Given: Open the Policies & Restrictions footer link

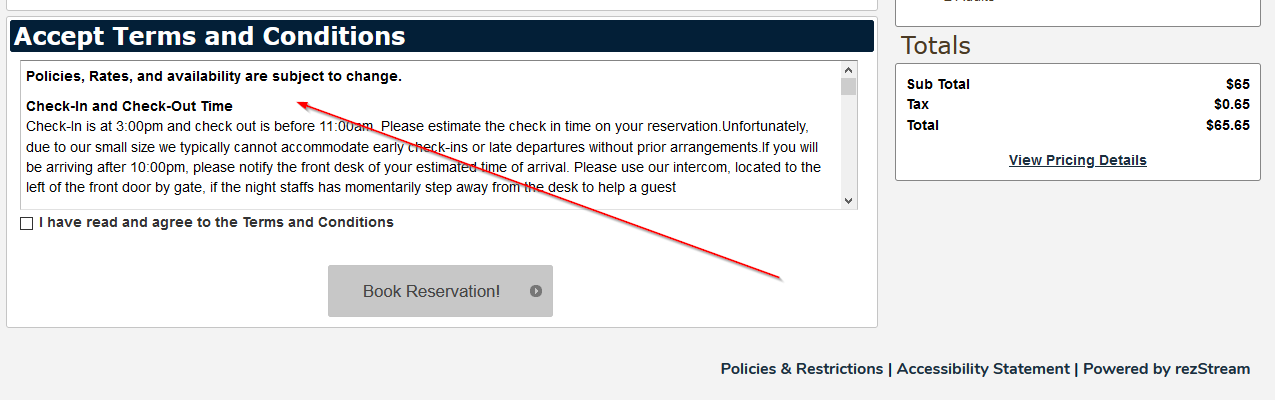Looking at the screenshot, I should click(x=801, y=369).
